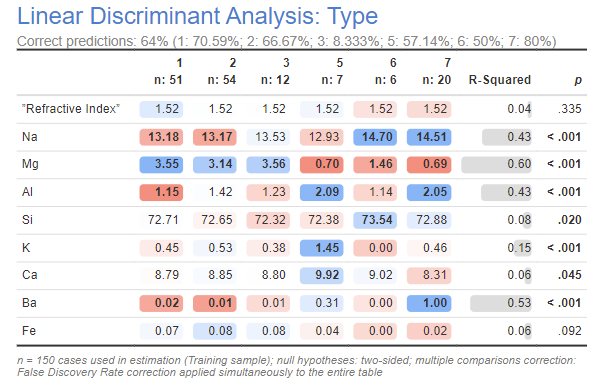Select the p column header
The image size is (610, 390).
point(578,80)
